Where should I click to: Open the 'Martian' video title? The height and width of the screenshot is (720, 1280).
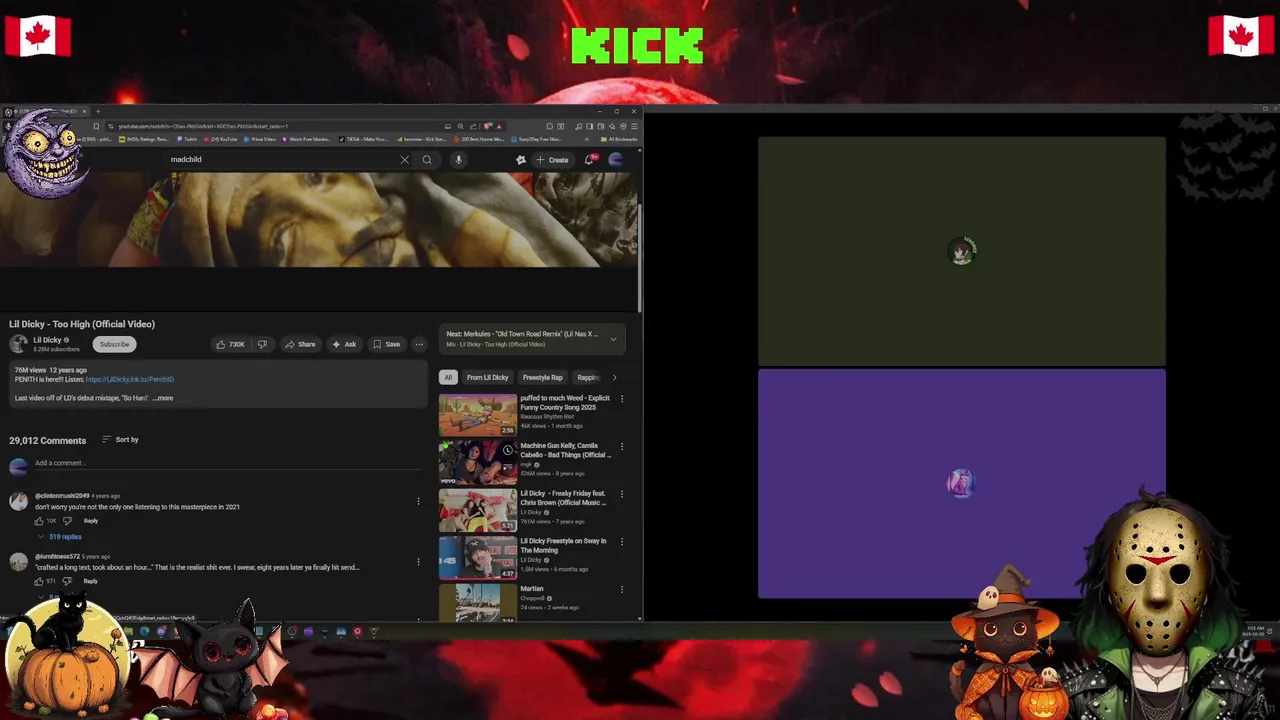tap(532, 589)
